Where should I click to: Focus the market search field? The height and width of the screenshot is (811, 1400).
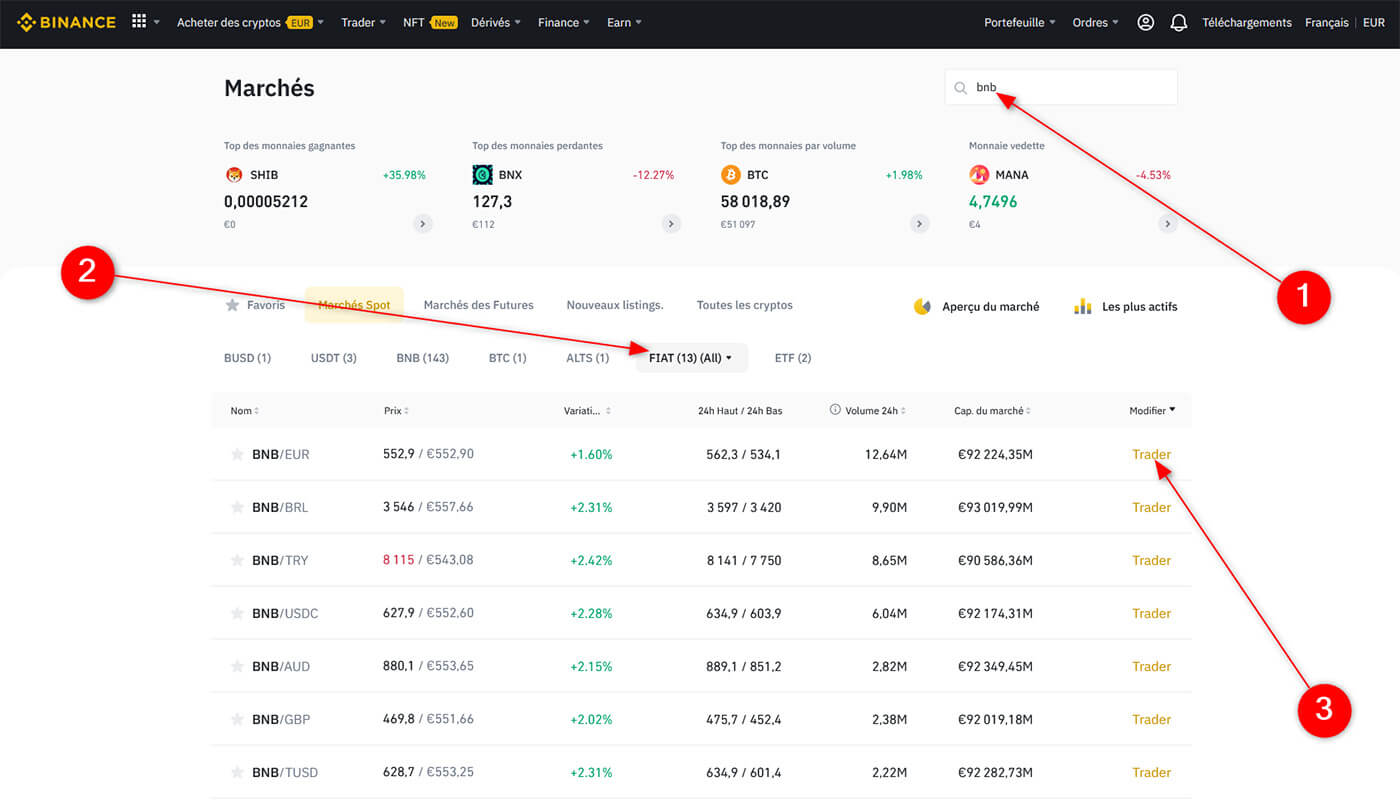(x=1061, y=87)
